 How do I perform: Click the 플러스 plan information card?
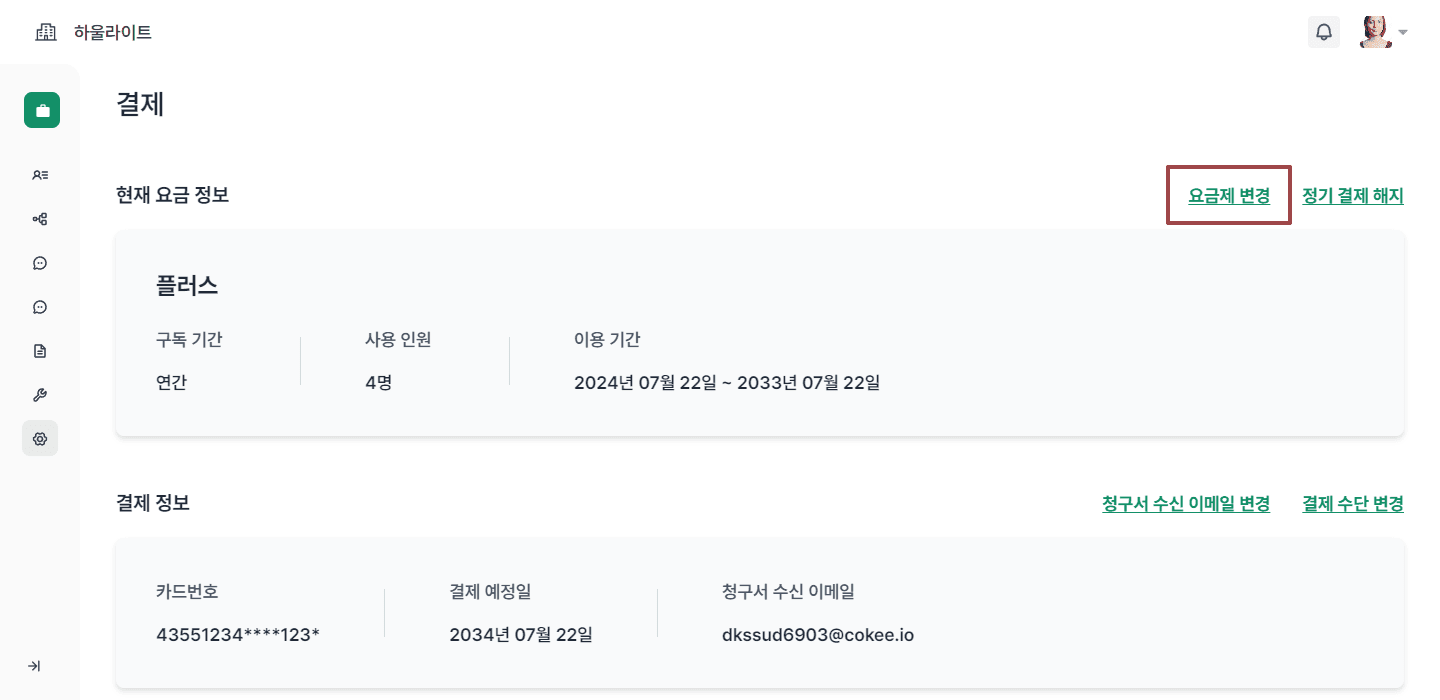click(760, 333)
